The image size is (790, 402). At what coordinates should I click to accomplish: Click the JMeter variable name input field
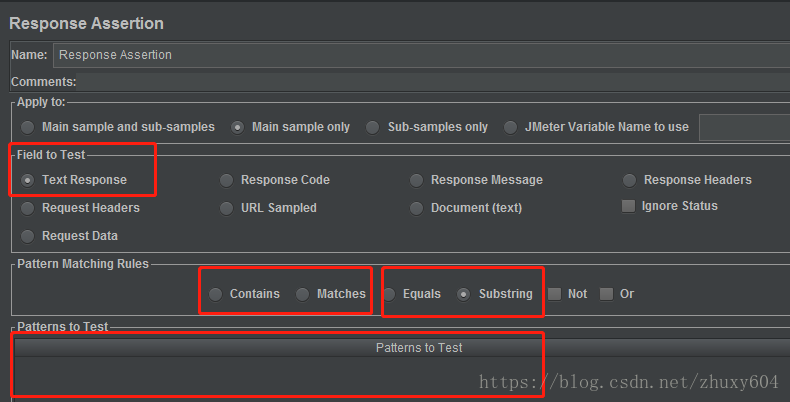pyautogui.click(x=744, y=127)
